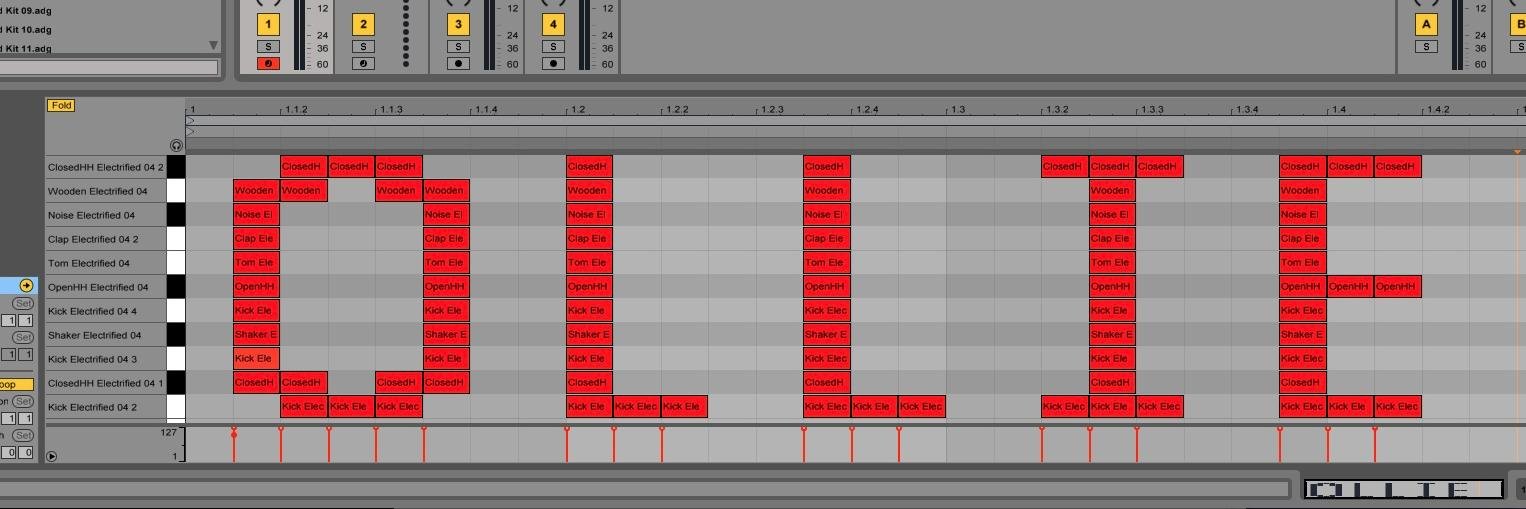This screenshot has height=509, width=1526.
Task: Solo track 1 with its S button
Action: 268,47
